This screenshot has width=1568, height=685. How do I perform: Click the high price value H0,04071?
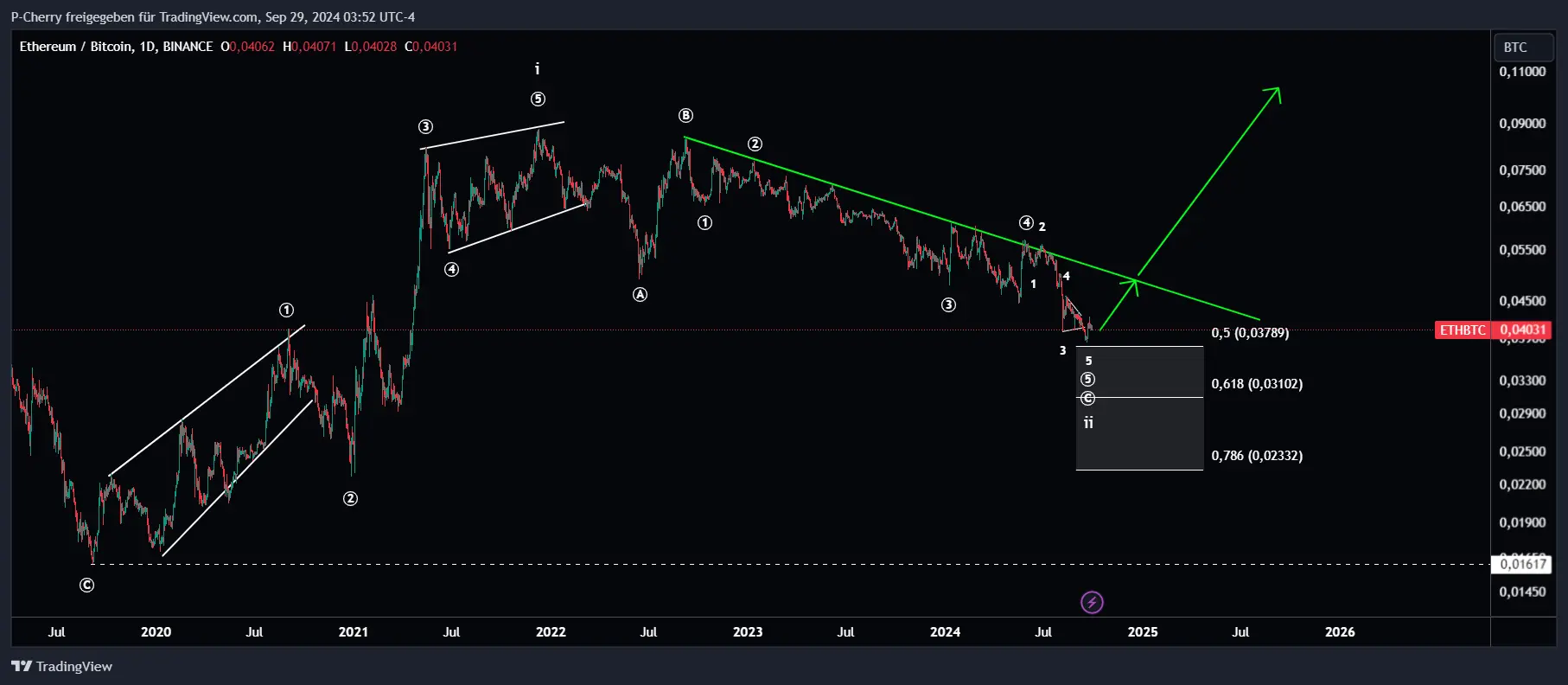click(309, 47)
